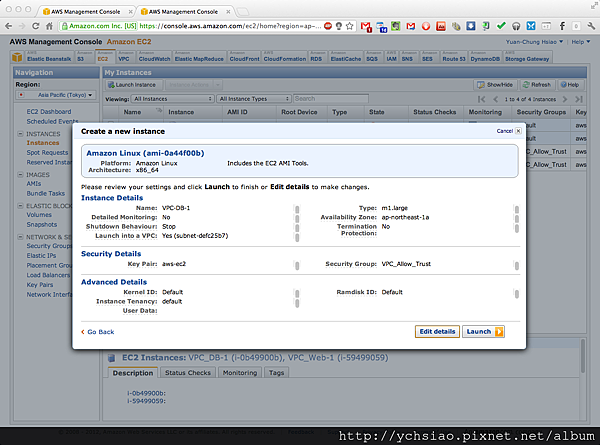
Task: Click the Launch Instance toolbar button
Action: [133, 85]
